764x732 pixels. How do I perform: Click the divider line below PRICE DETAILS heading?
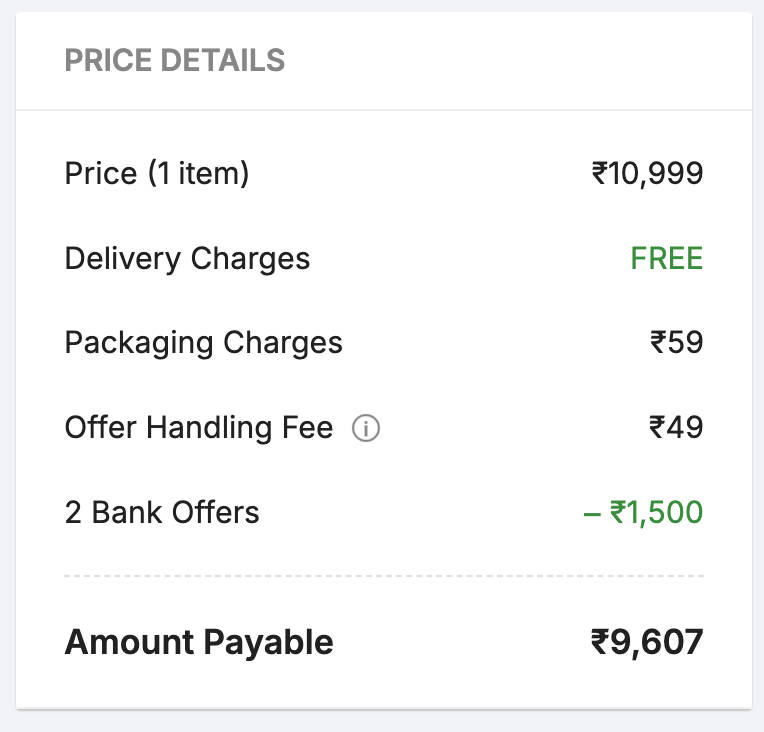pyautogui.click(x=384, y=110)
